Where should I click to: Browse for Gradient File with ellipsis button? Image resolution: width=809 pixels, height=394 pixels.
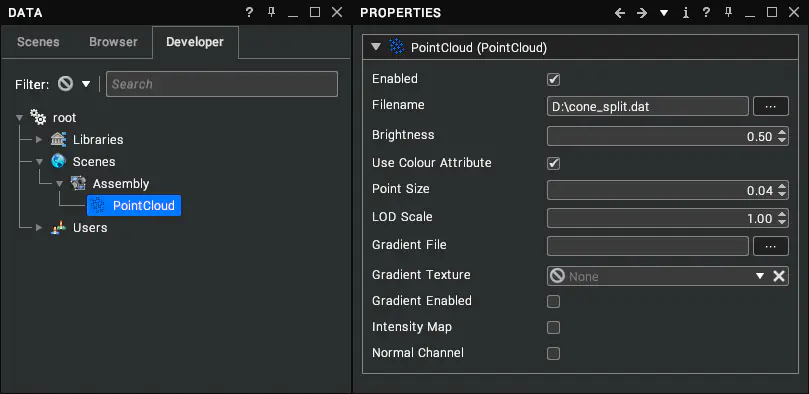click(771, 246)
